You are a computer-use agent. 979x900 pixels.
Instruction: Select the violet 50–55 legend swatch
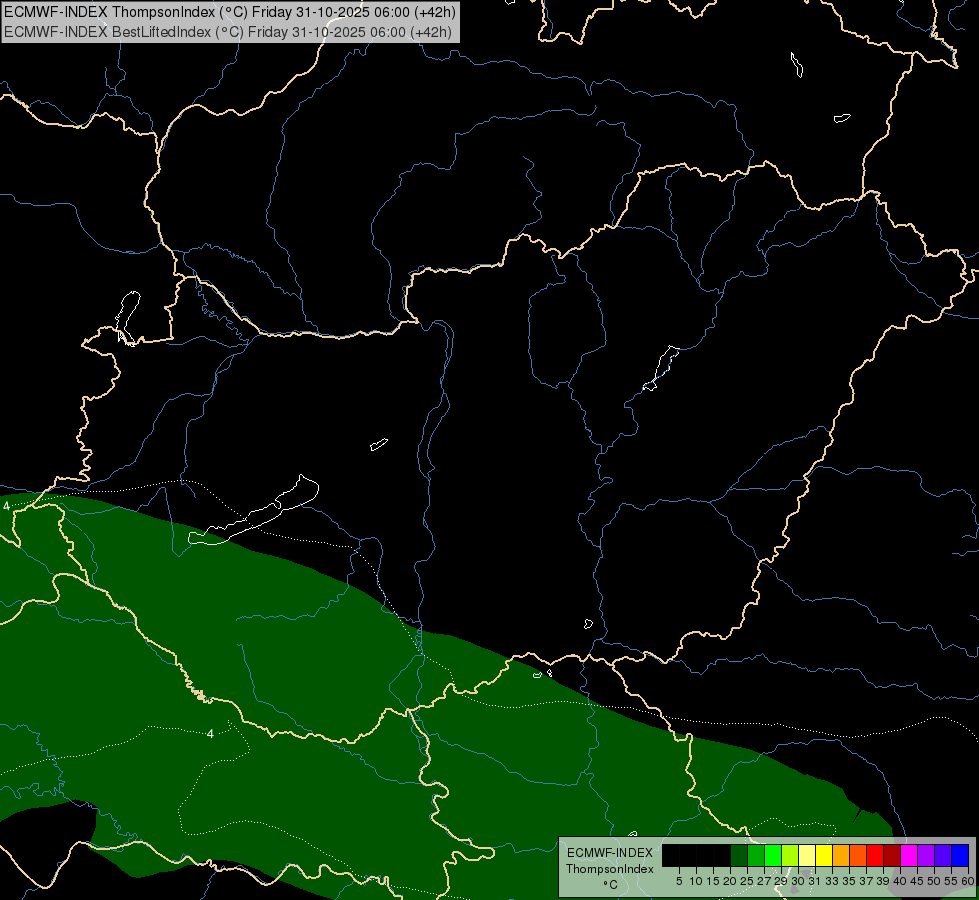click(943, 855)
